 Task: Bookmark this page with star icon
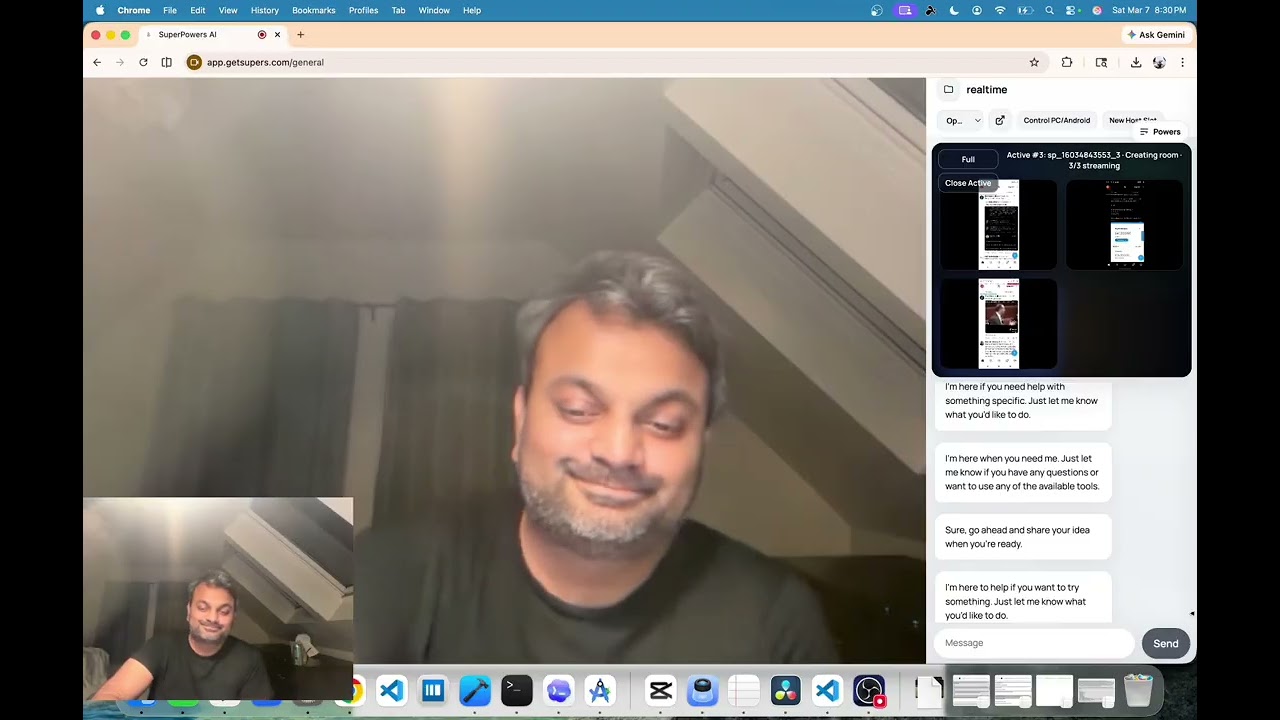[x=1034, y=62]
